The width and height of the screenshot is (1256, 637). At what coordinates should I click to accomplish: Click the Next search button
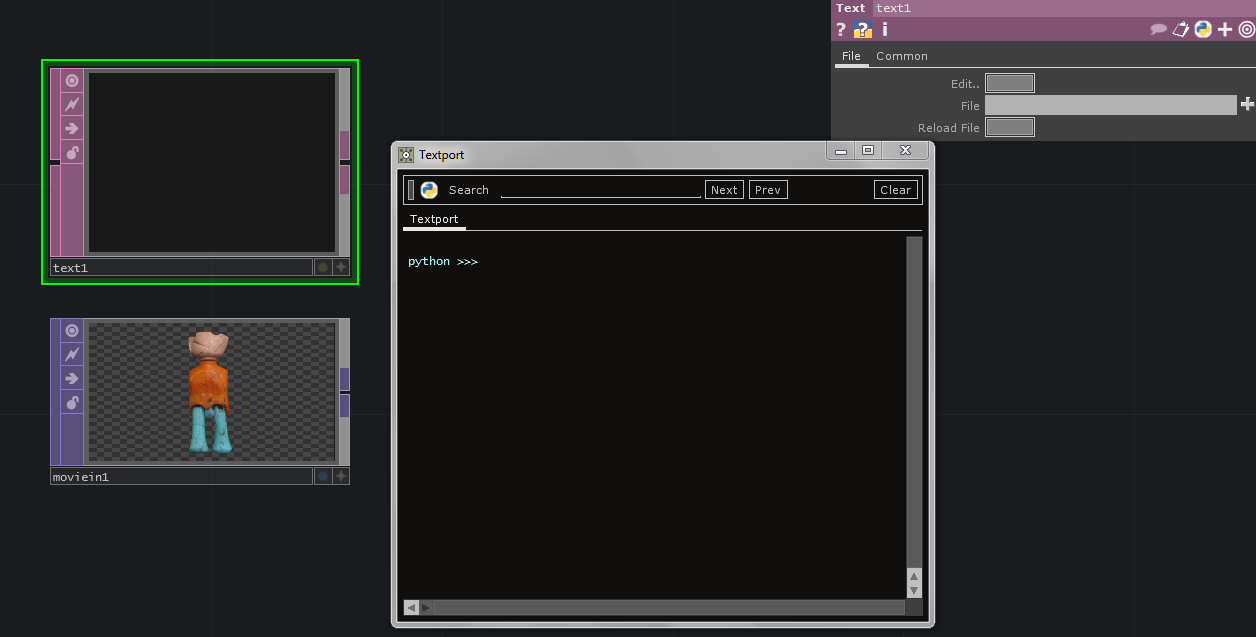[724, 190]
